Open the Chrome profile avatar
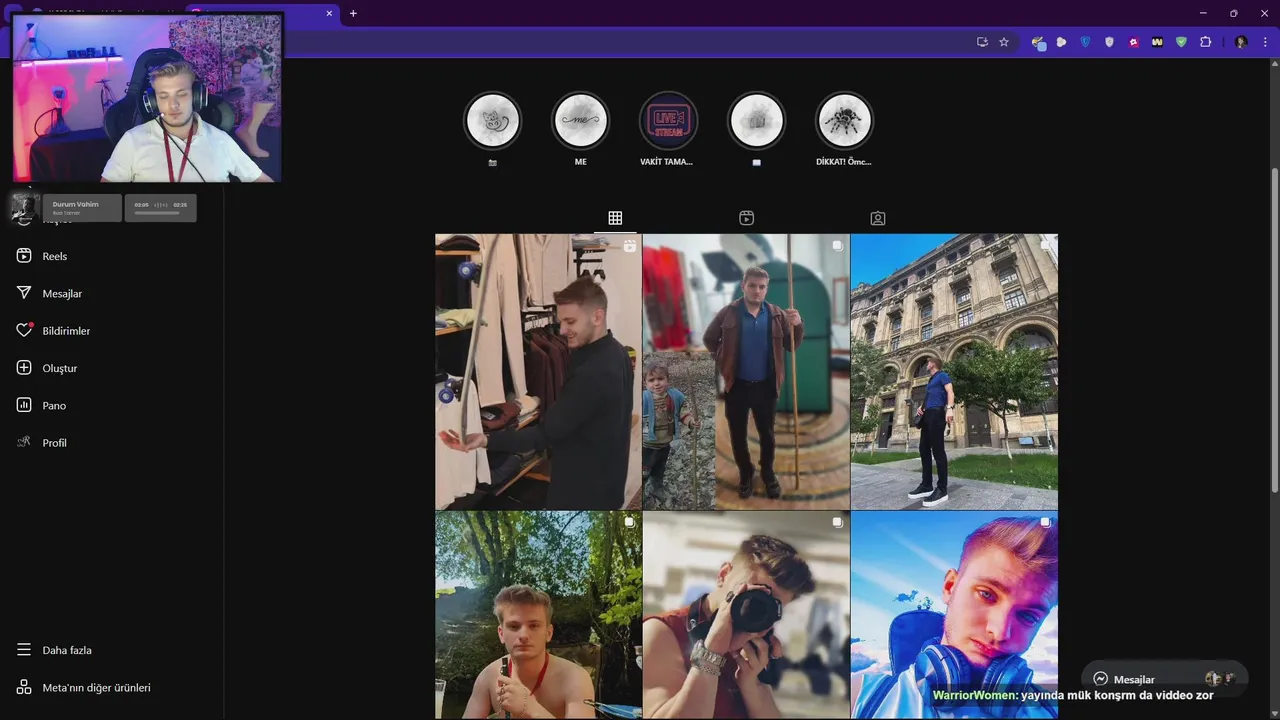Screen dimensions: 1280x720 1241,42
